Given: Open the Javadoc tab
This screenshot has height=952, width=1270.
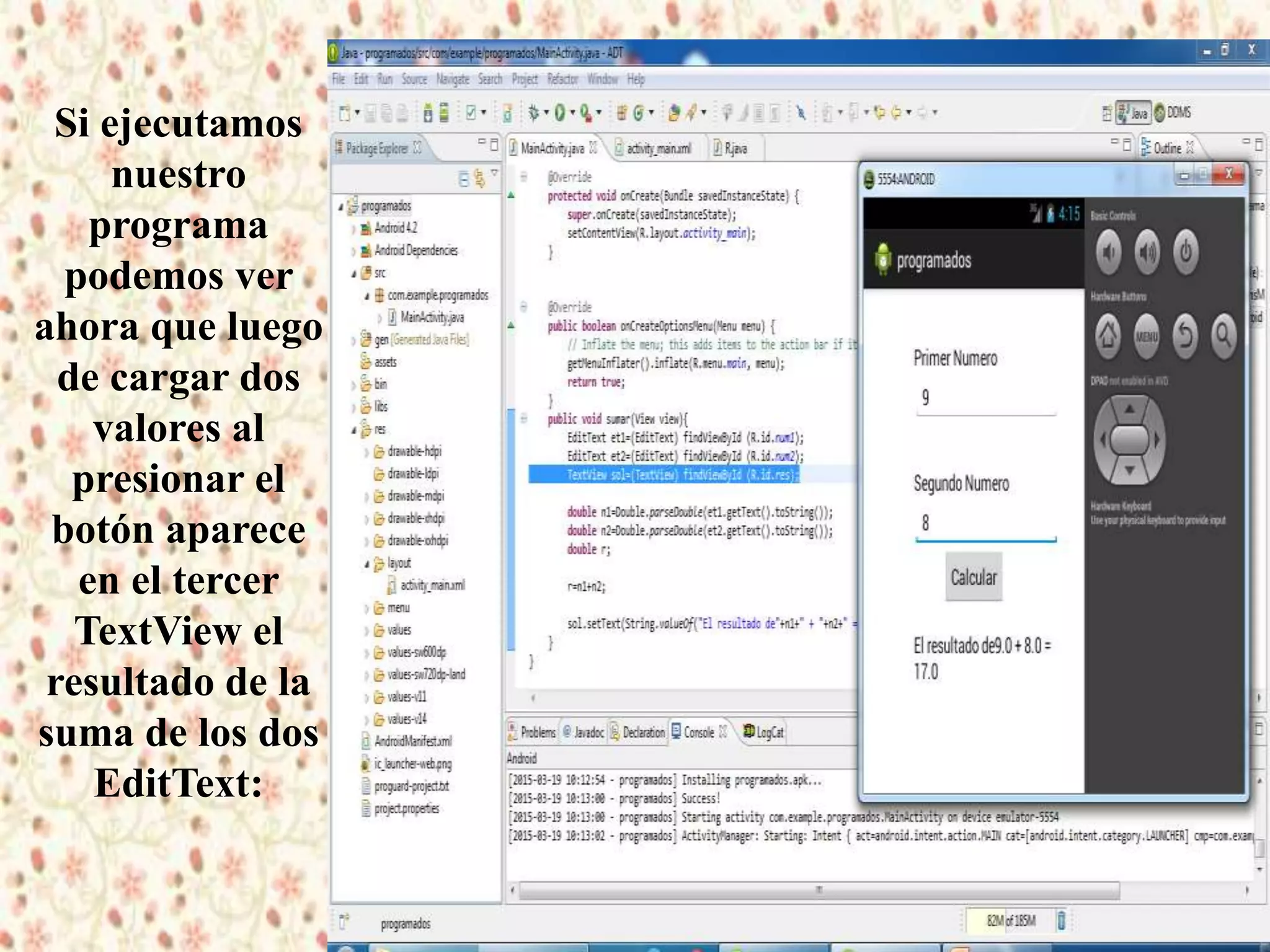Looking at the screenshot, I should (x=583, y=732).
